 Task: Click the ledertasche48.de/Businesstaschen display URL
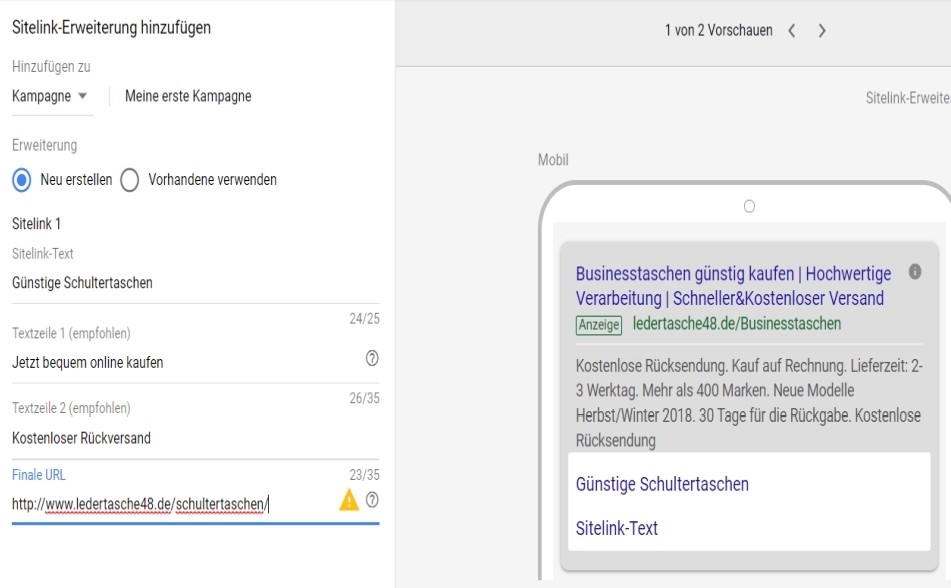pyautogui.click(x=736, y=324)
